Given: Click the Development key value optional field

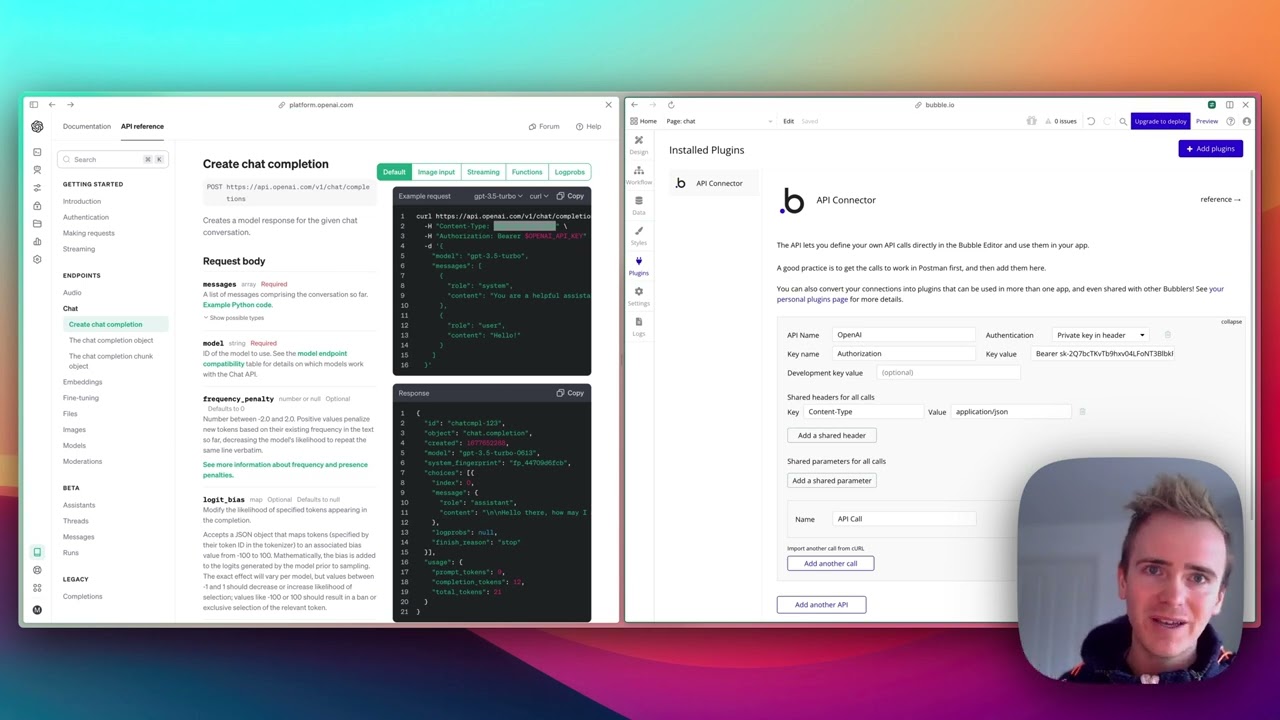Looking at the screenshot, I should 948,372.
